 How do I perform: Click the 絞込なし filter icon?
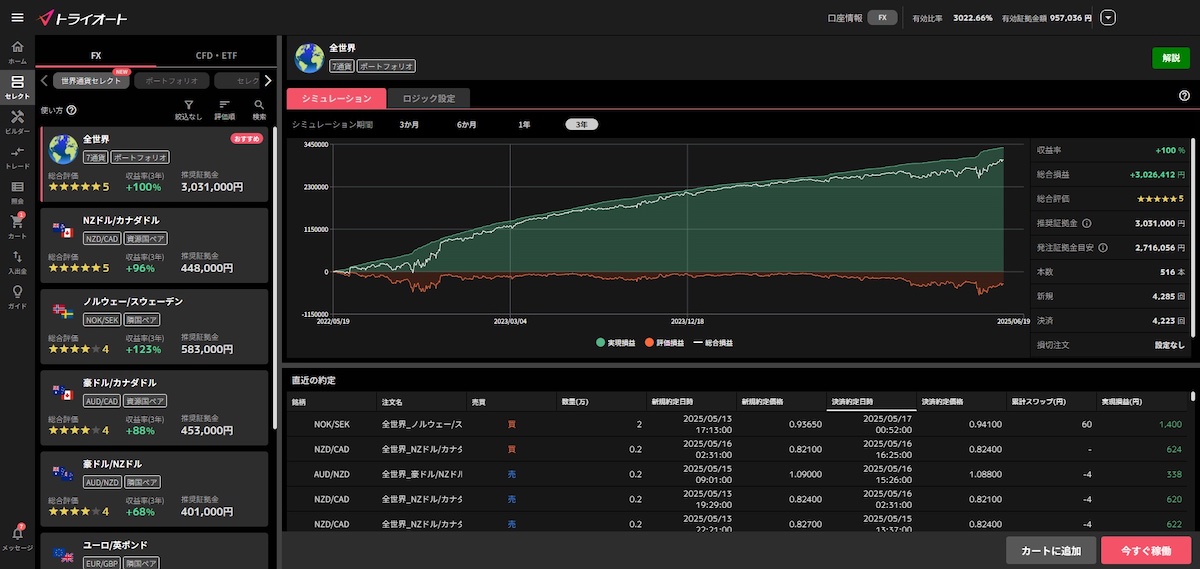pos(188,110)
